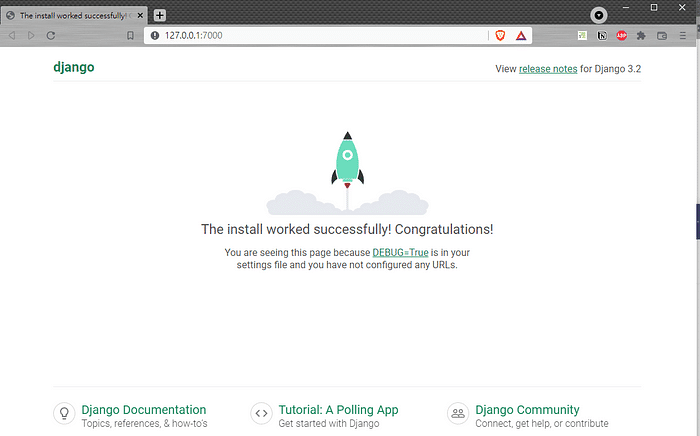Follow the DEBUG=True link
Screen dimensions: 700x436
(x=400, y=253)
